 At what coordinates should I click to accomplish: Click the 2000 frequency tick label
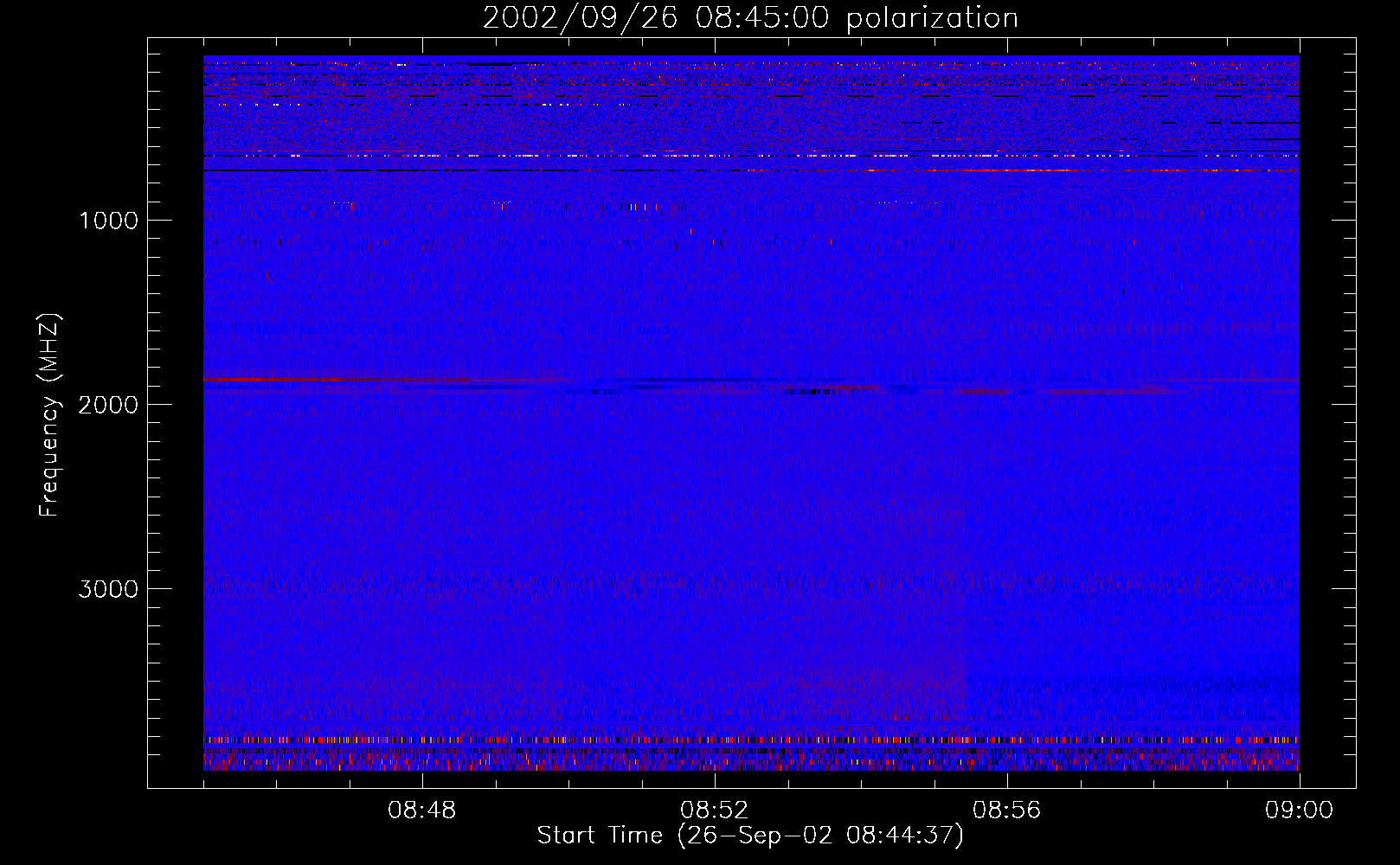click(108, 405)
